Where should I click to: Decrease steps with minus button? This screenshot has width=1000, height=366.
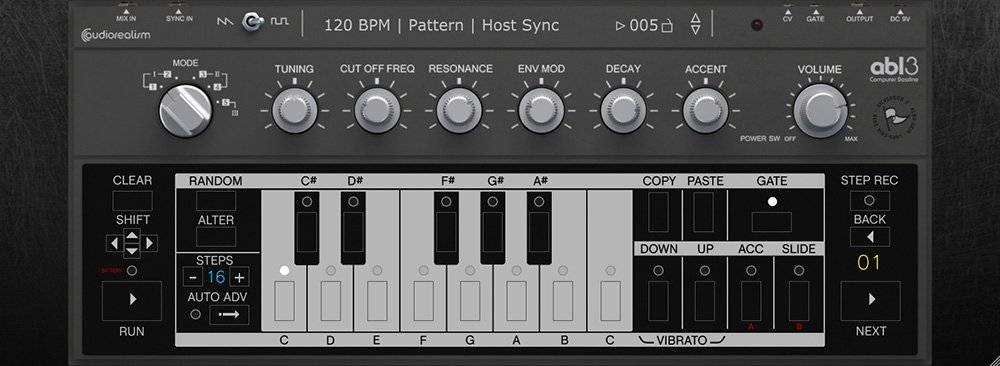[x=192, y=277]
